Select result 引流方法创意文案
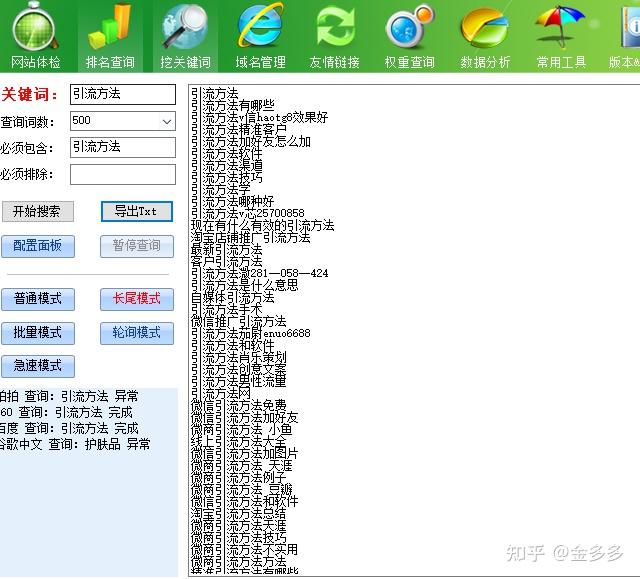 239,369
